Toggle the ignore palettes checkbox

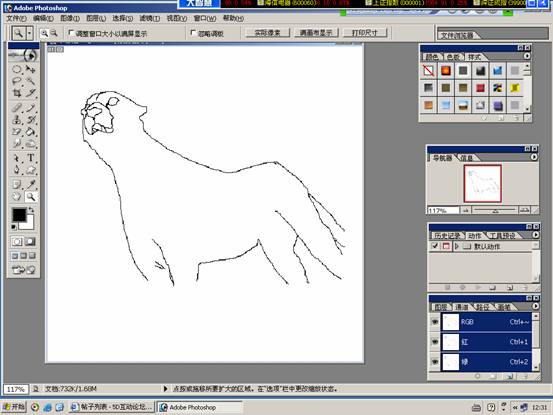coord(193,33)
